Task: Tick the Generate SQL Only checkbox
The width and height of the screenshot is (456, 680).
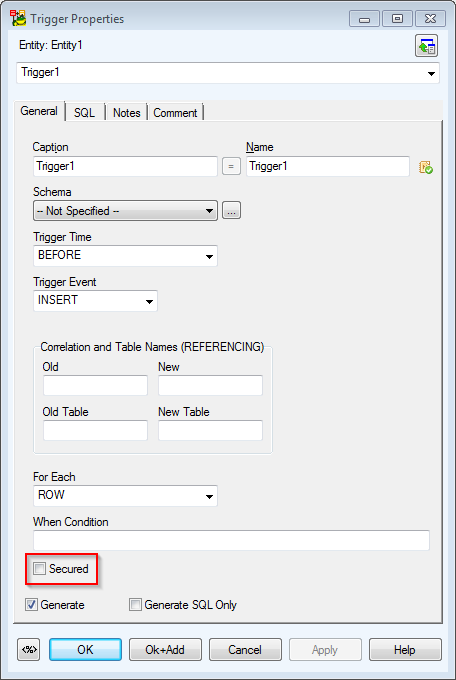Action: (x=135, y=605)
